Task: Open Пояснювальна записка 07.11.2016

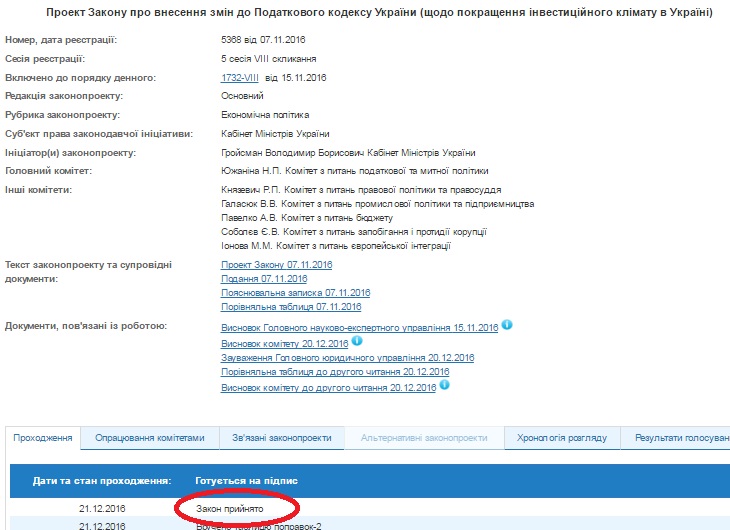Action: click(x=295, y=293)
